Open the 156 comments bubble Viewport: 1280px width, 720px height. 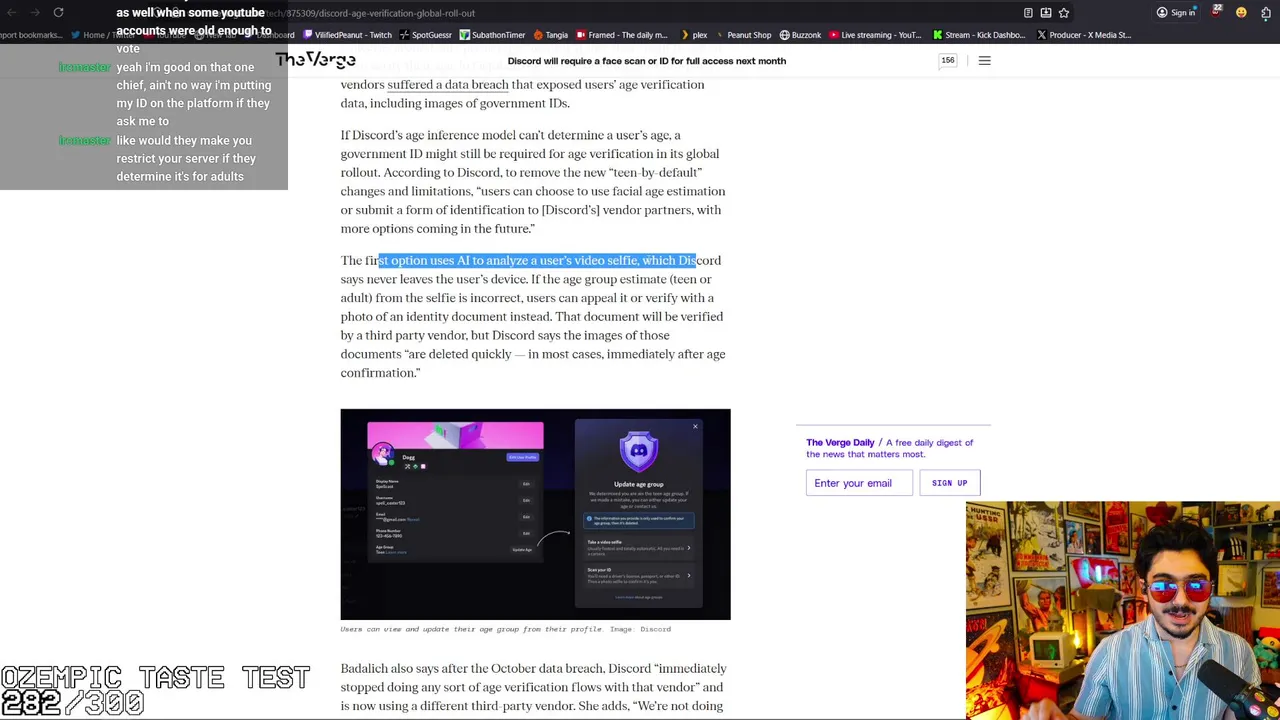947,61
